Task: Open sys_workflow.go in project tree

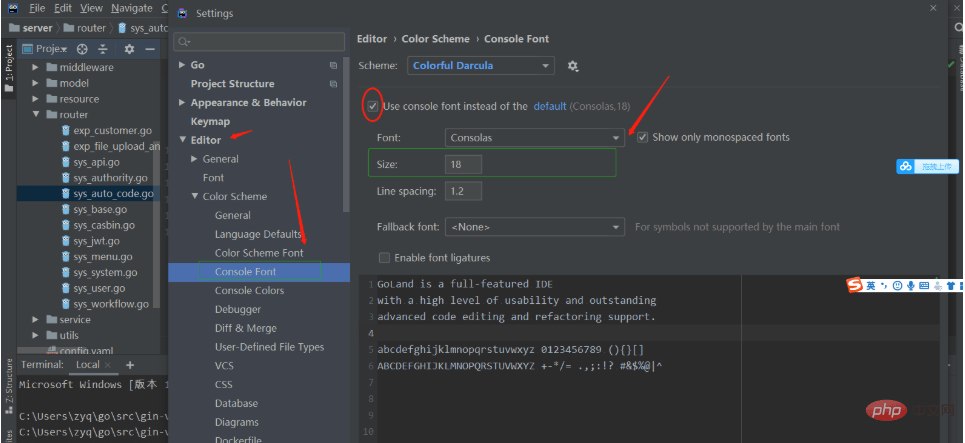Action: point(111,304)
